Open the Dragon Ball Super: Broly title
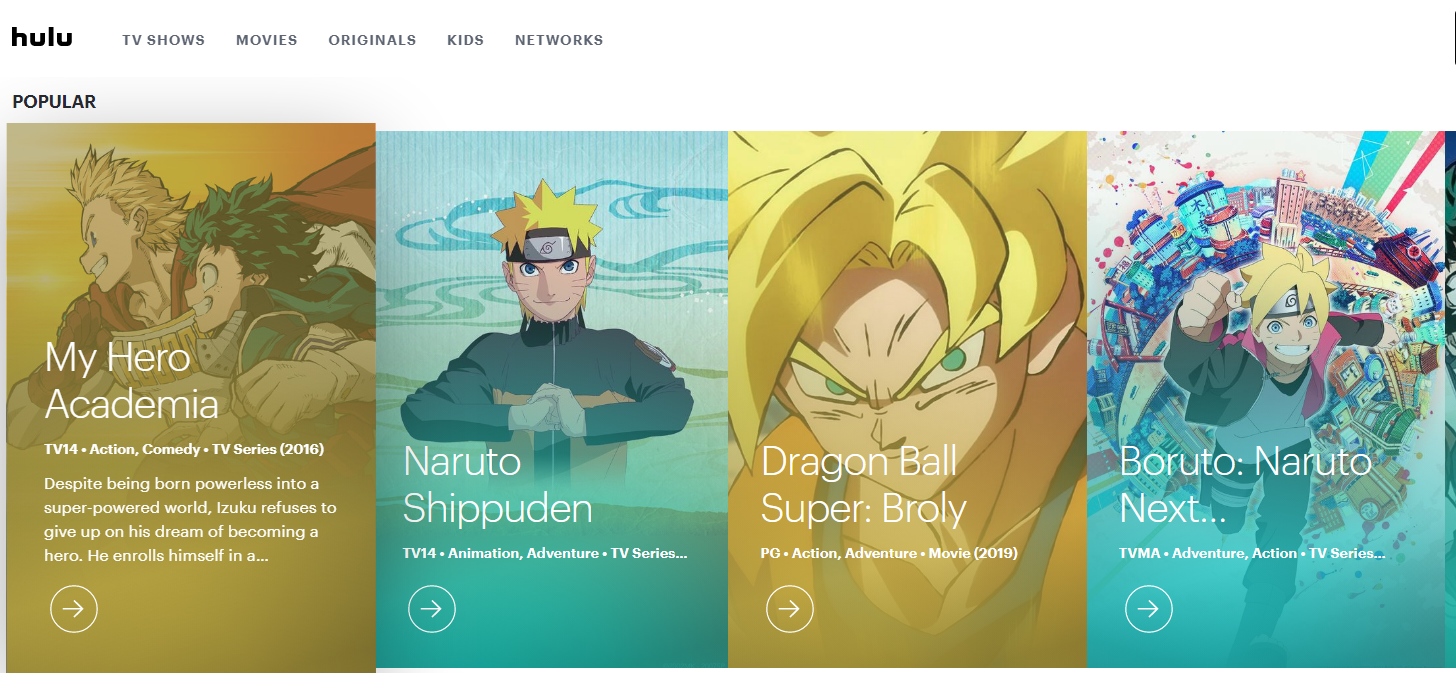 [x=864, y=485]
